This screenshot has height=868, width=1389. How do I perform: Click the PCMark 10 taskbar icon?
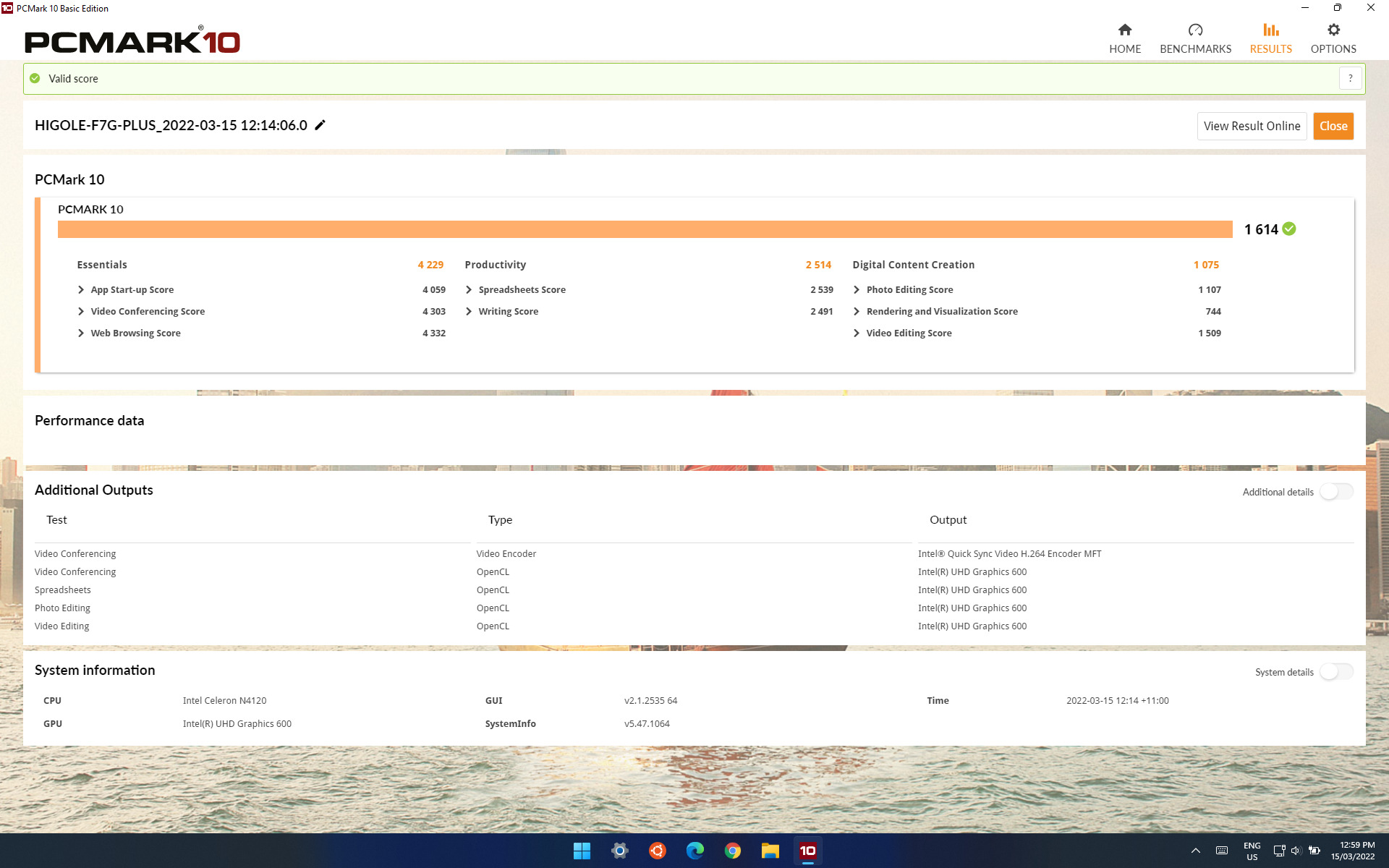[808, 851]
